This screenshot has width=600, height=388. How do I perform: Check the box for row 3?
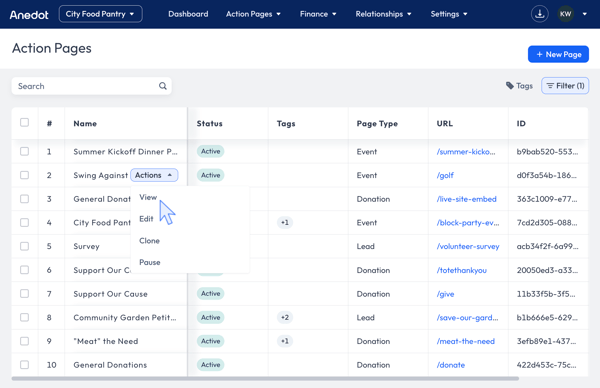pos(24,199)
